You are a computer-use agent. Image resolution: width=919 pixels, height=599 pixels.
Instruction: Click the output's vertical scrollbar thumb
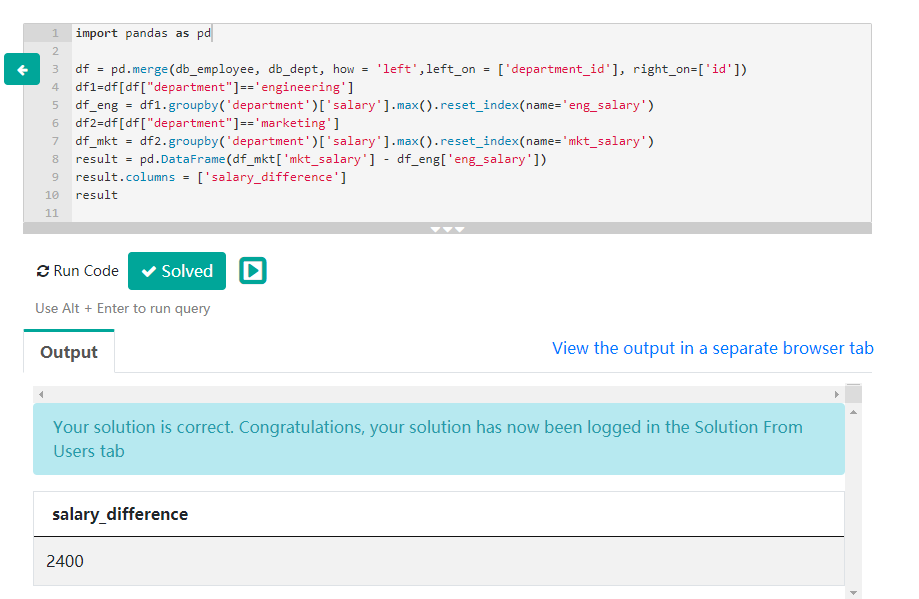click(x=853, y=392)
